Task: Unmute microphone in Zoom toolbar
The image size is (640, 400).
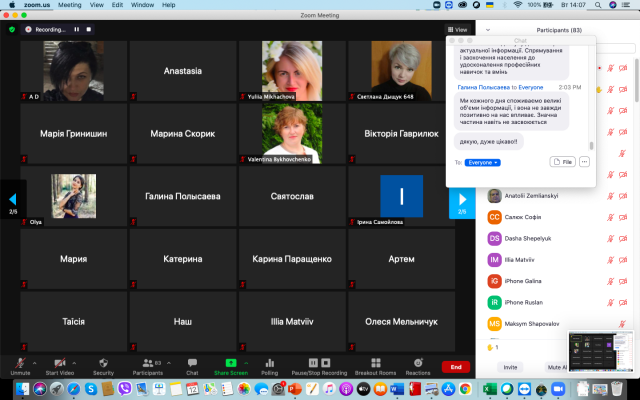Action: click(20, 366)
